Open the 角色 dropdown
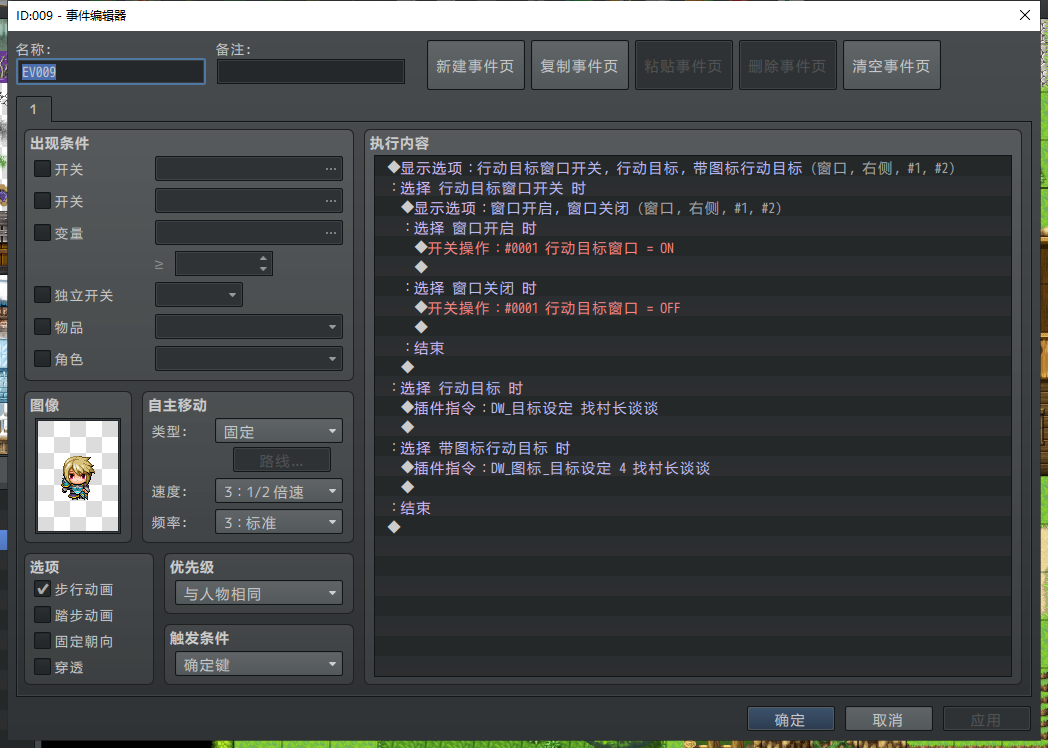This screenshot has width=1048, height=748. point(249,359)
